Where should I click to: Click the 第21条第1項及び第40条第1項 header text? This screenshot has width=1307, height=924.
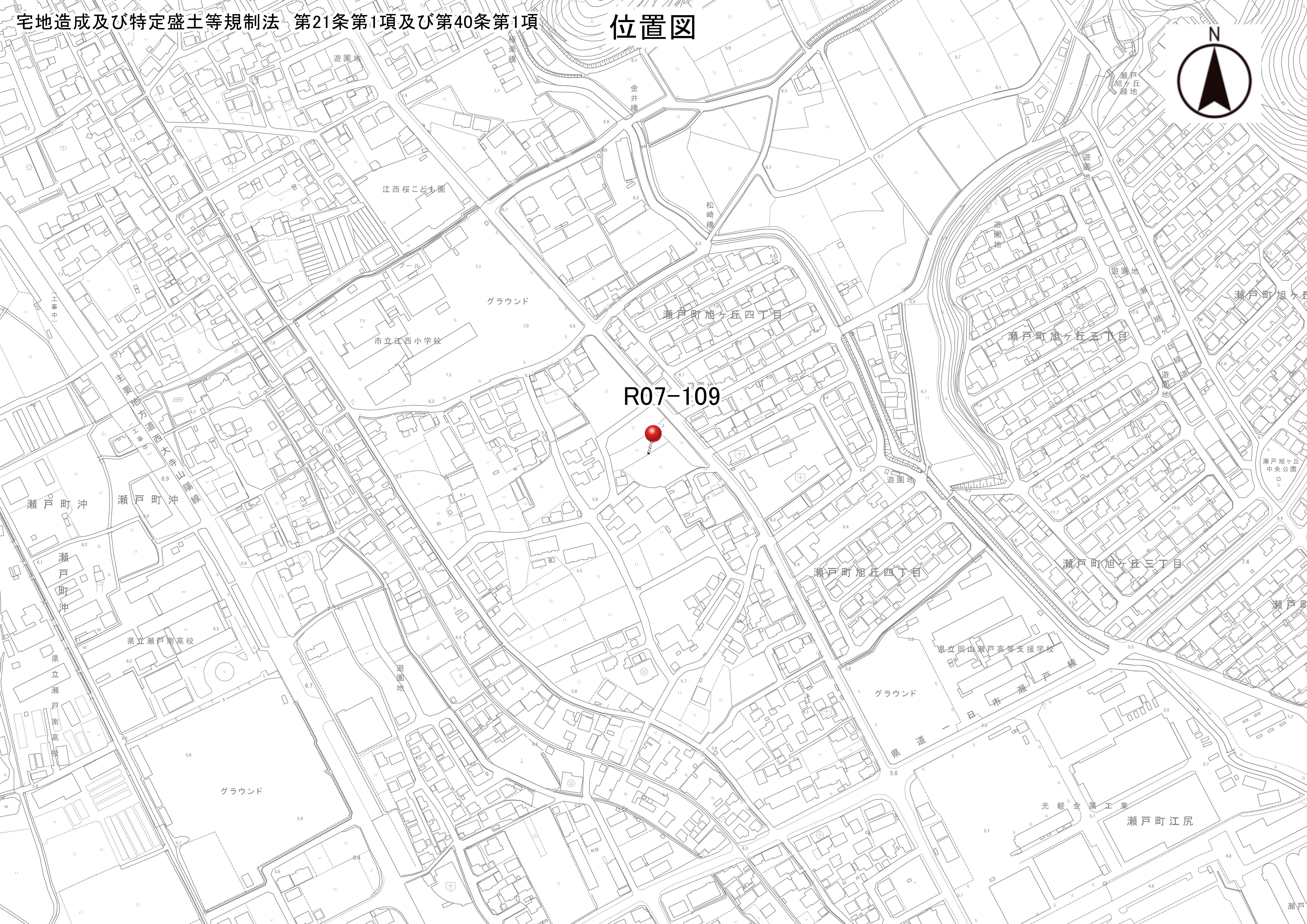(415, 23)
